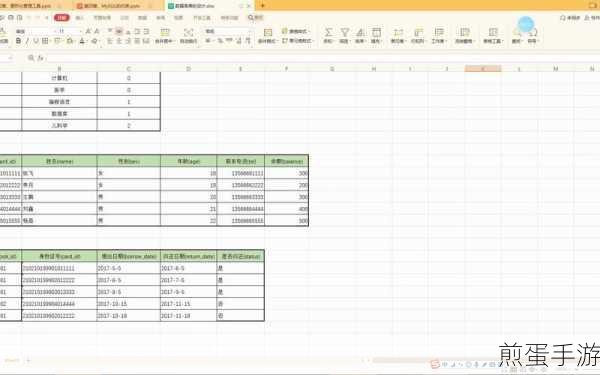The height and width of the screenshot is (375, 600).
Task: Open the font color picker
Action: [82, 41]
